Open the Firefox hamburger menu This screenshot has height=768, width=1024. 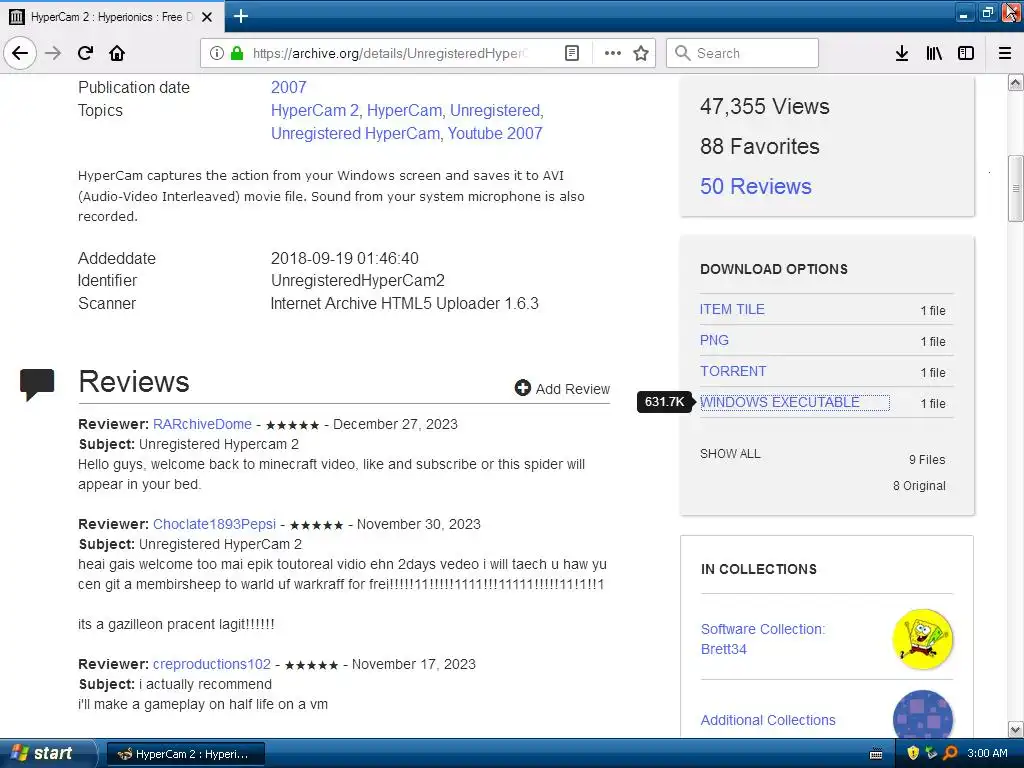point(1005,53)
